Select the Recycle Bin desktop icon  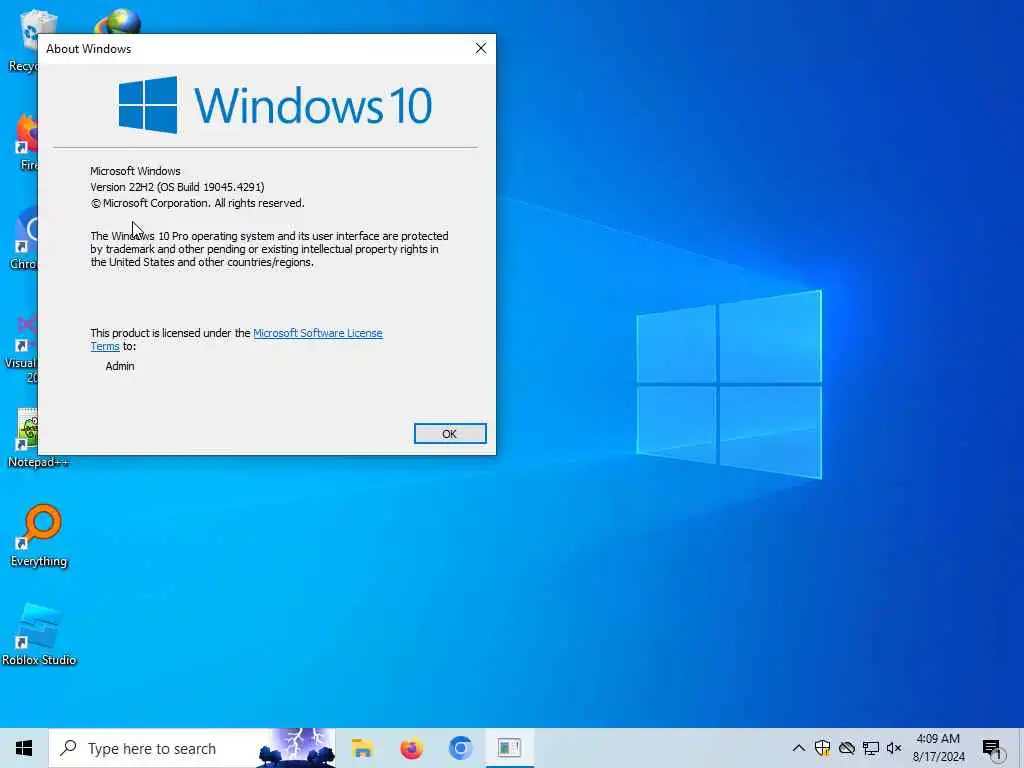point(24,40)
